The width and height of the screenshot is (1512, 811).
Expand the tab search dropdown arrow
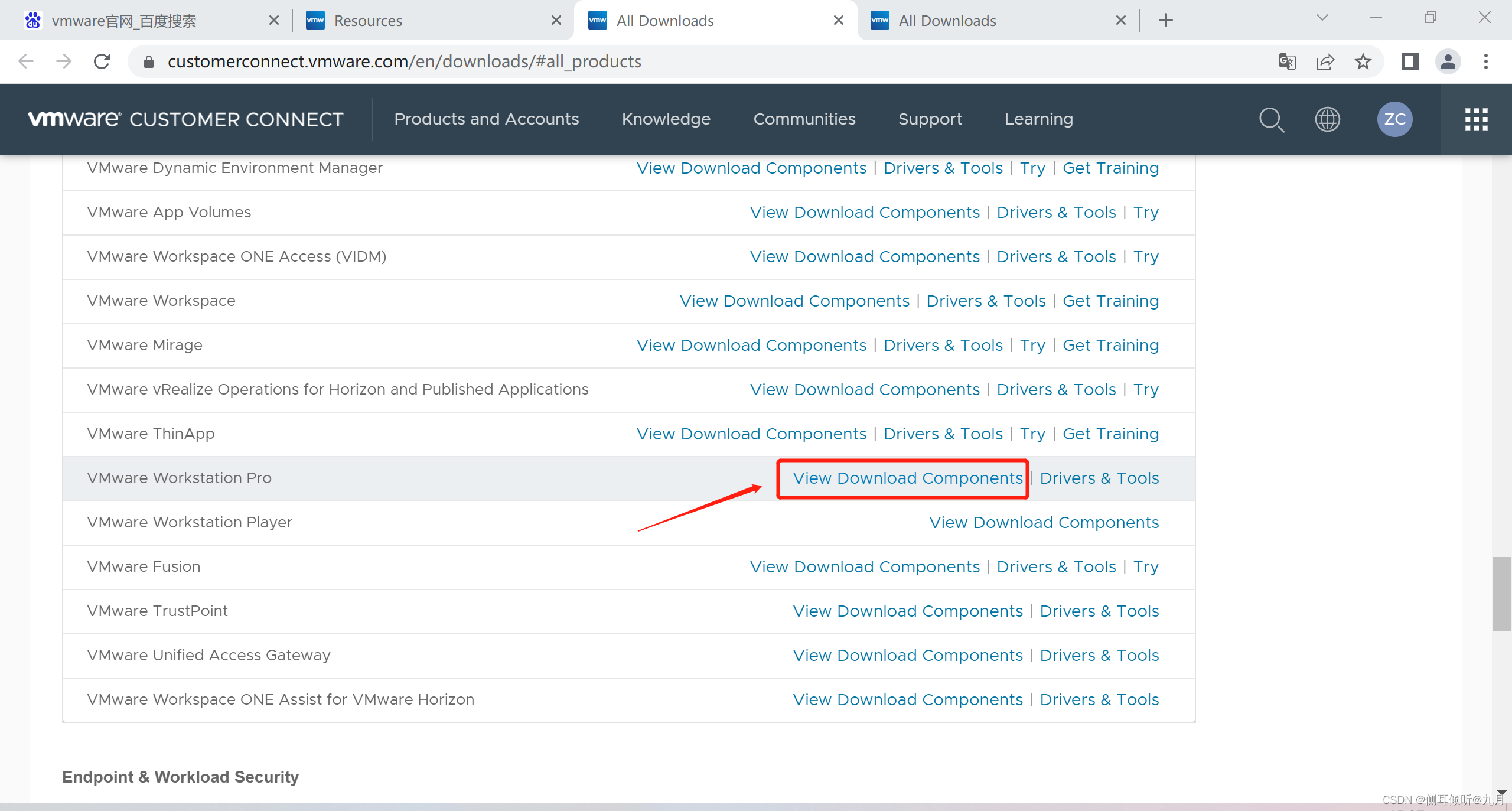[1322, 18]
